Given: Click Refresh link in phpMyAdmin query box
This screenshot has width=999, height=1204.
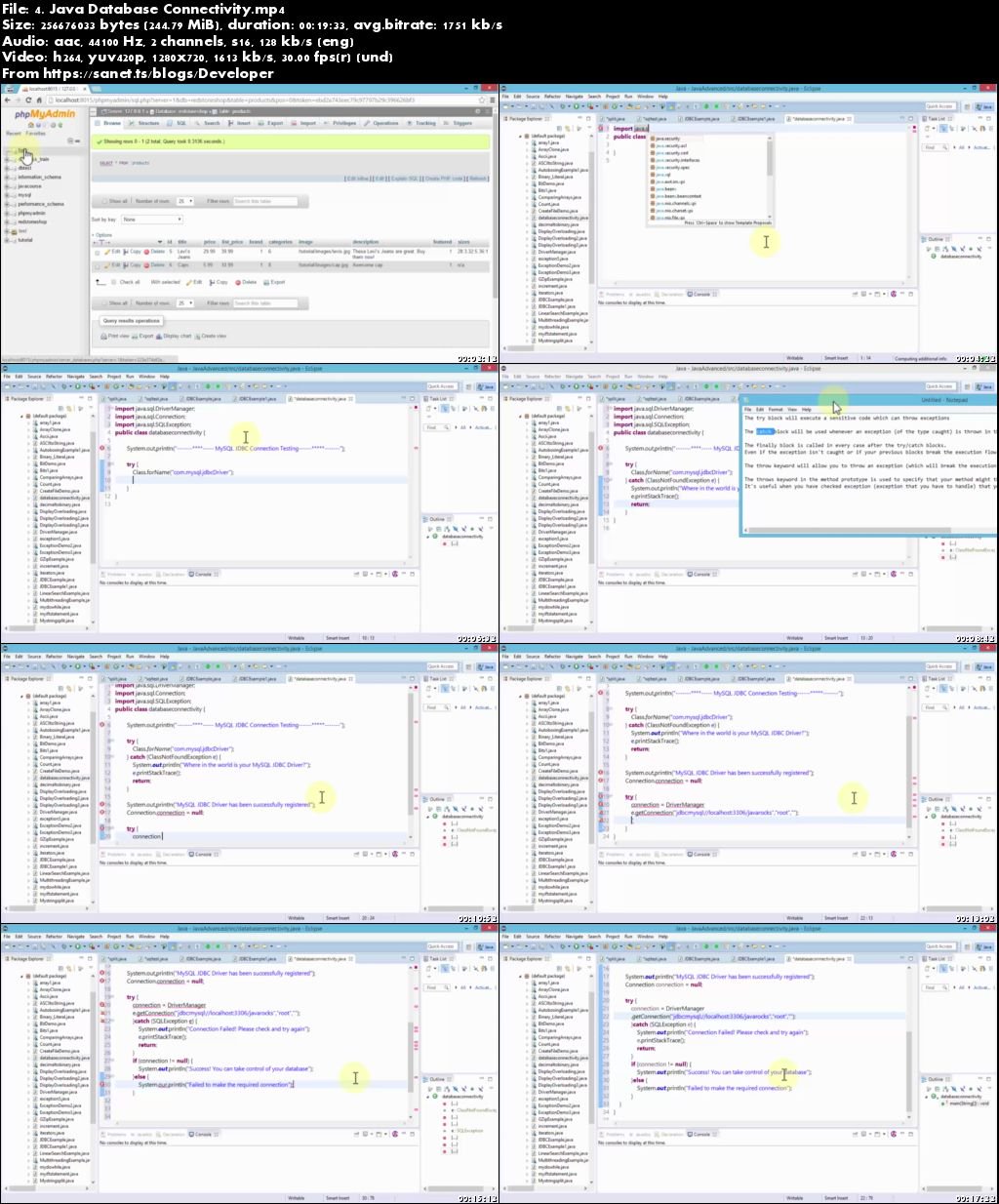Looking at the screenshot, I should pos(478,179).
